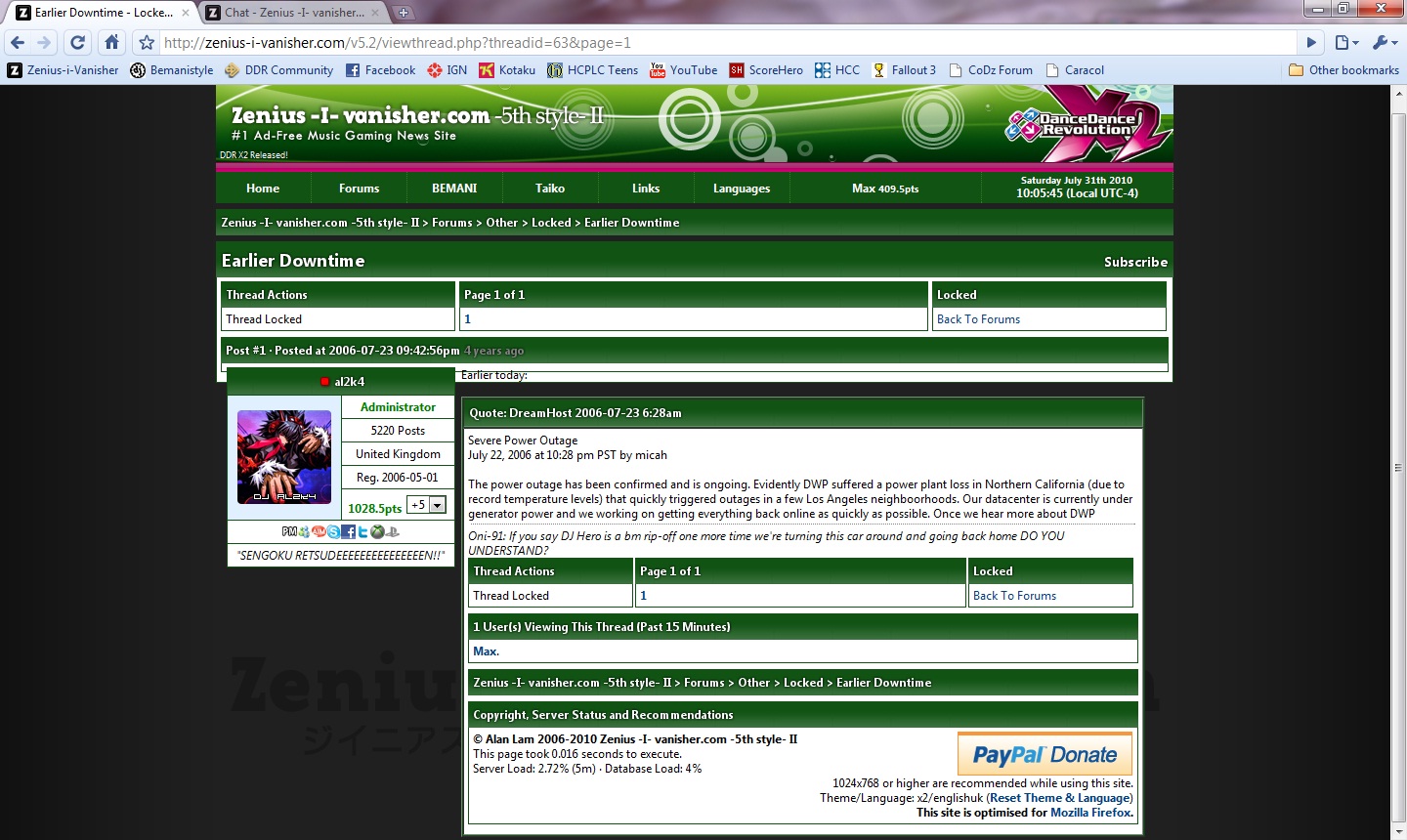Follow the Mozilla Firefox link
Screen dimensions: 1407x840
[1090, 813]
